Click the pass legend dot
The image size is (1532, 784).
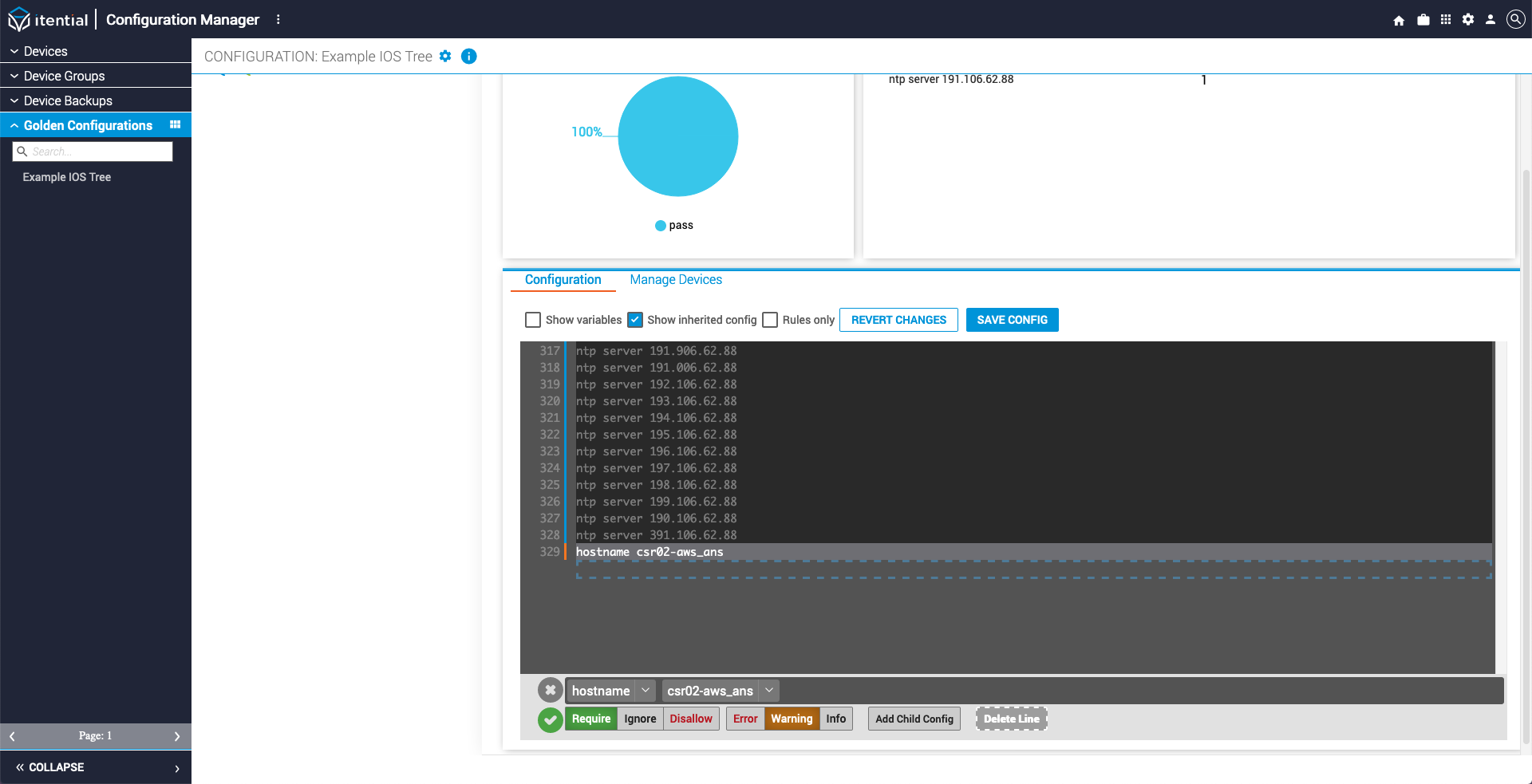[660, 226]
